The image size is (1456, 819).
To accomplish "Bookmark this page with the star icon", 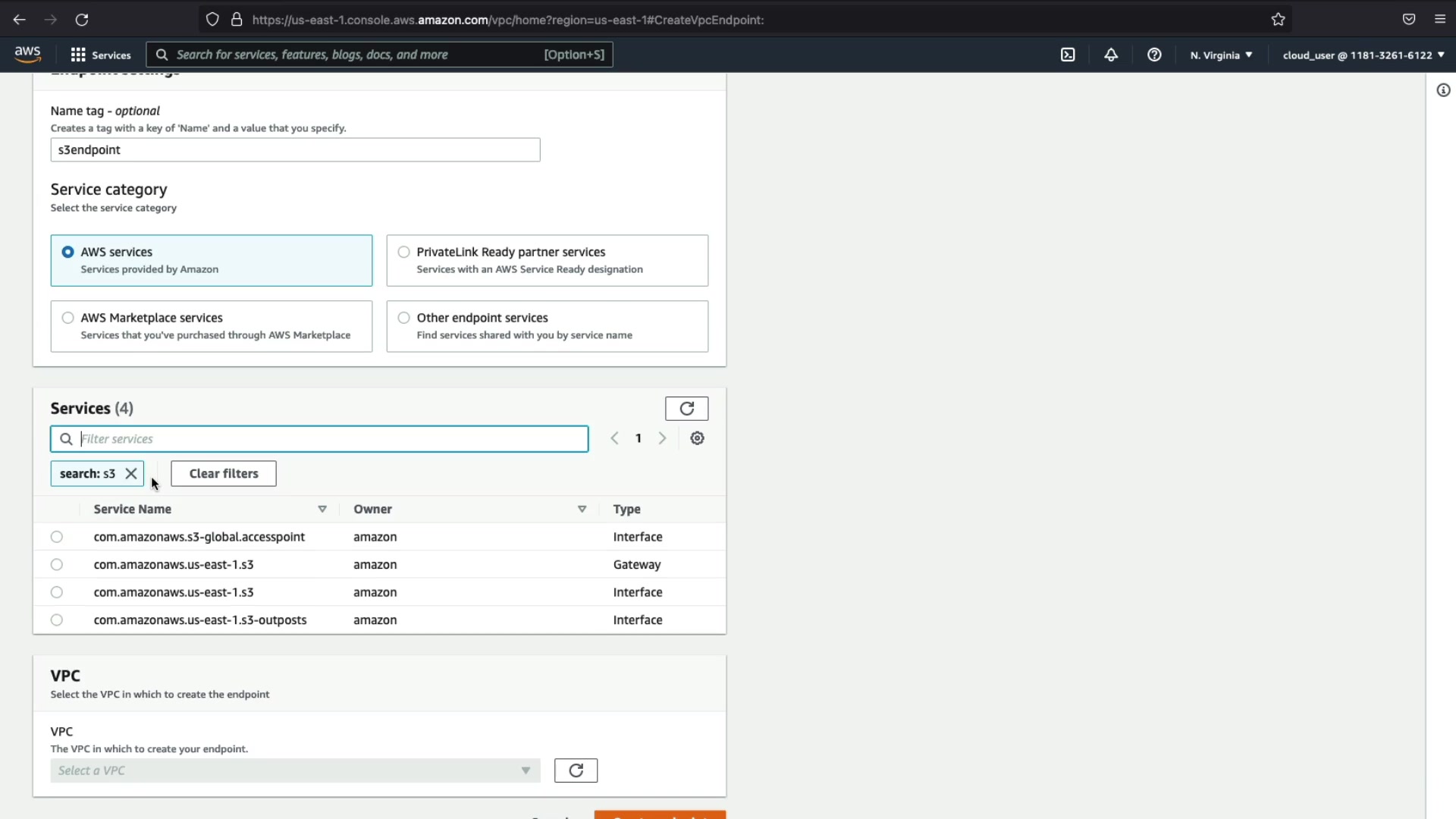I will pyautogui.click(x=1279, y=20).
